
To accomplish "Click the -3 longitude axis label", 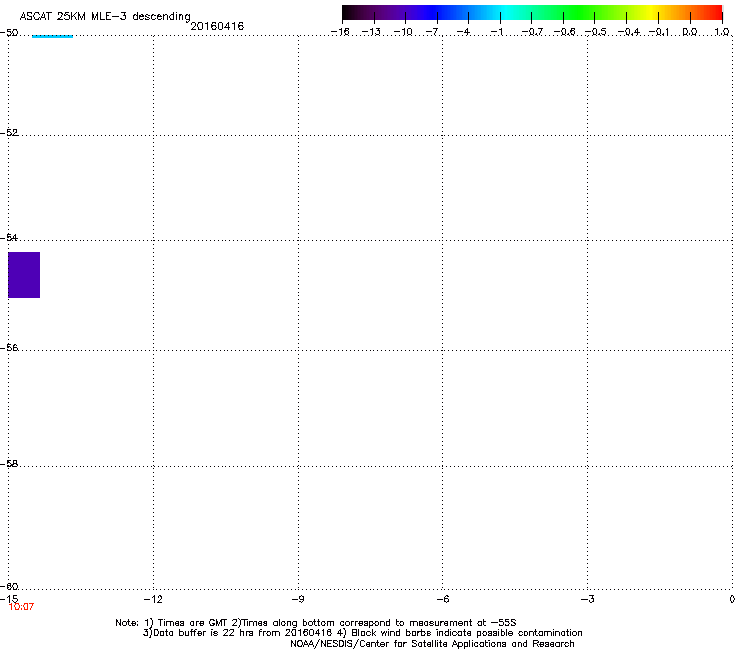I will pos(587,599).
